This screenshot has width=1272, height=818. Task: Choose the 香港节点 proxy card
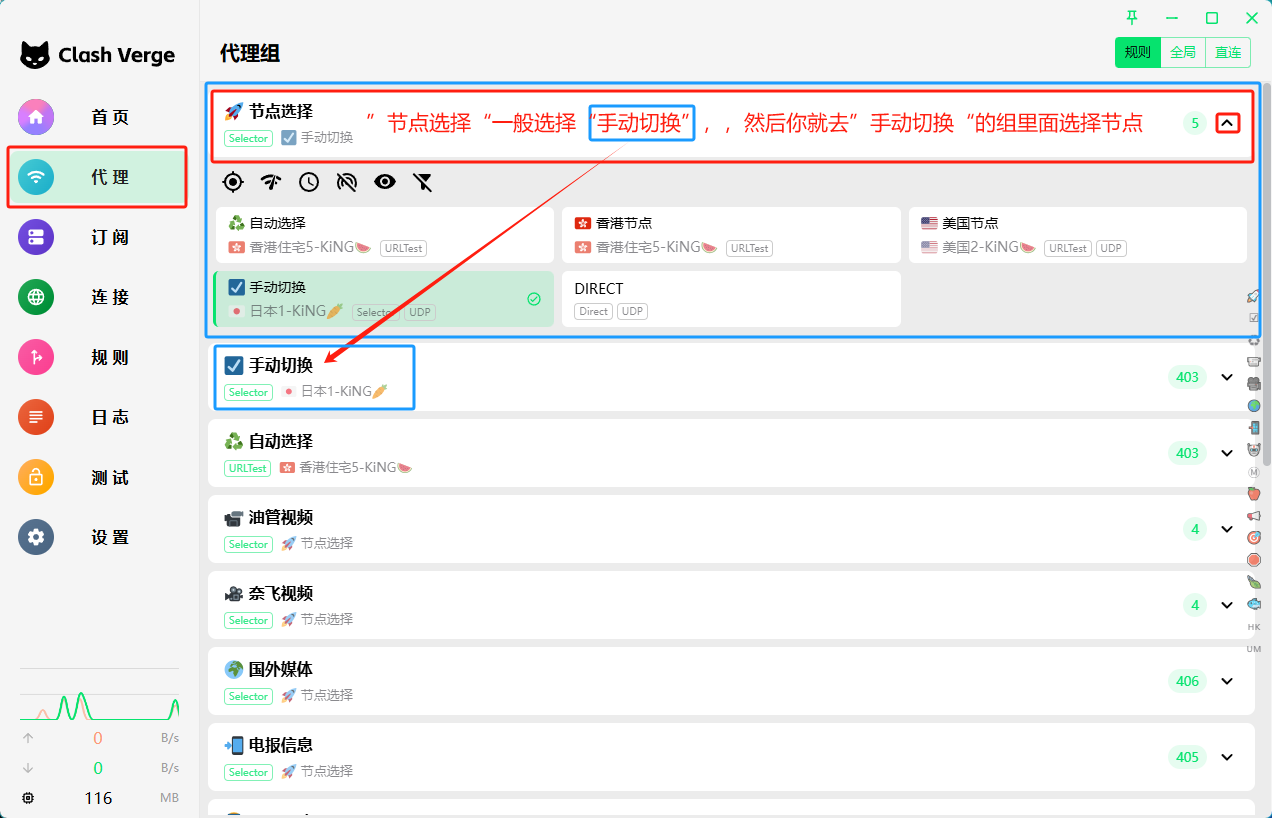(x=730, y=235)
